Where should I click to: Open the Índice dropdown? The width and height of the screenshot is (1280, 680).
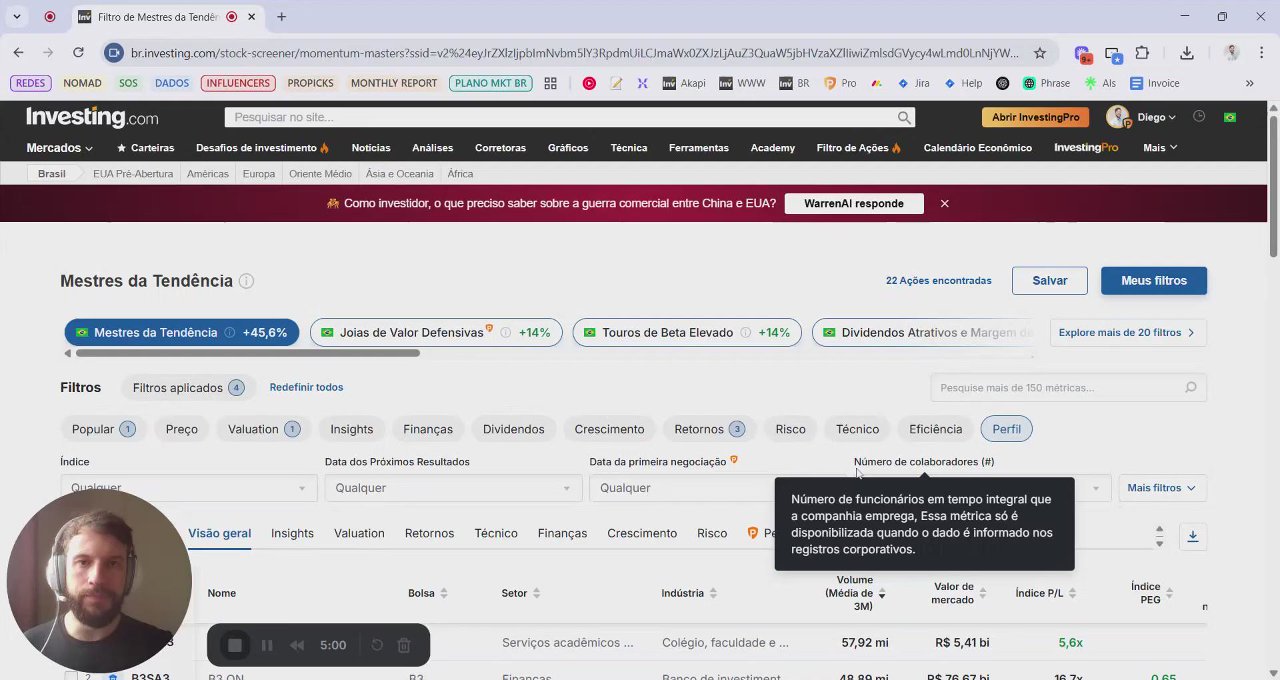pyautogui.click(x=187, y=488)
